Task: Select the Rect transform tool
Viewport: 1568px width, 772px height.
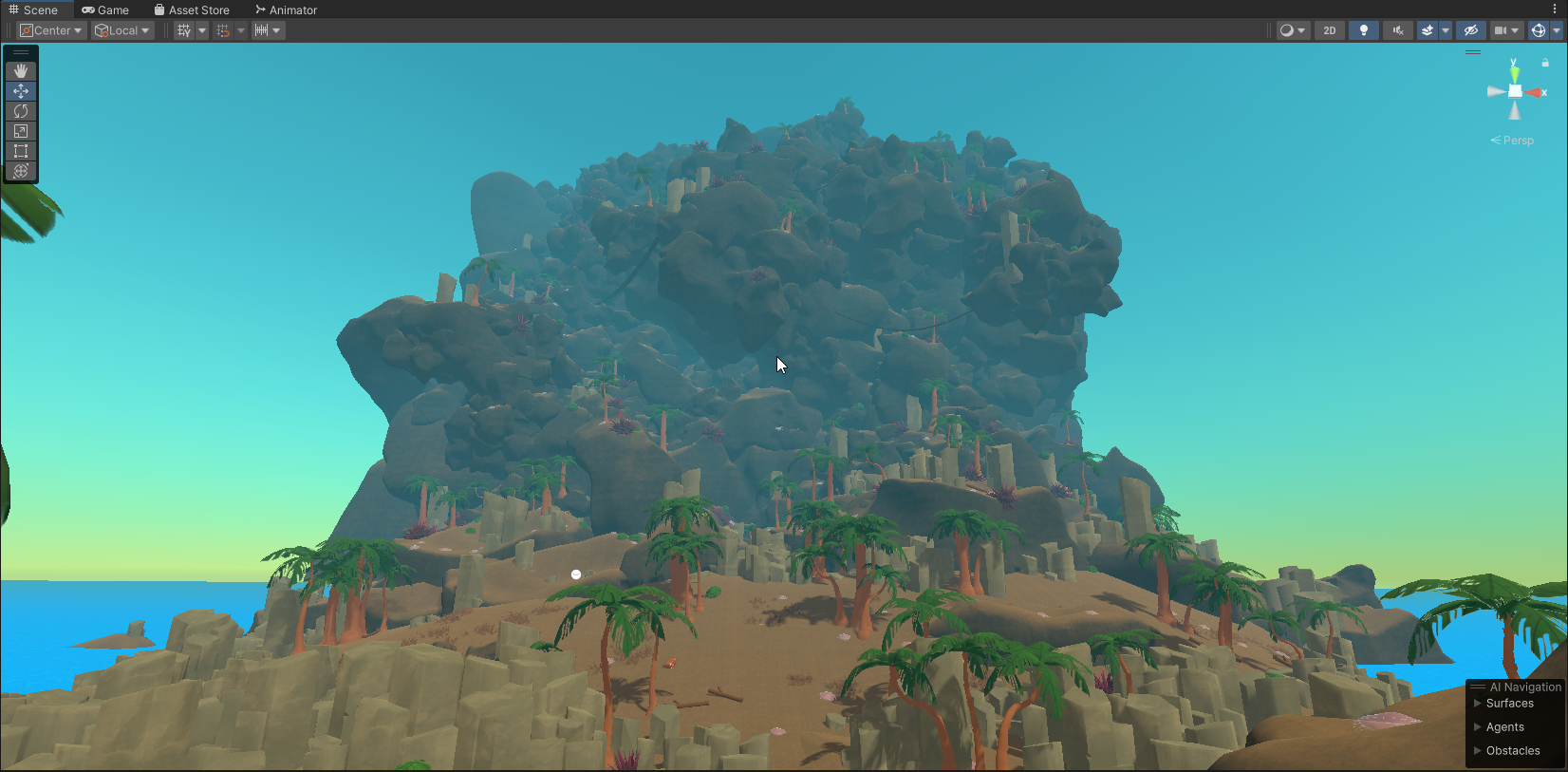Action: click(x=21, y=151)
